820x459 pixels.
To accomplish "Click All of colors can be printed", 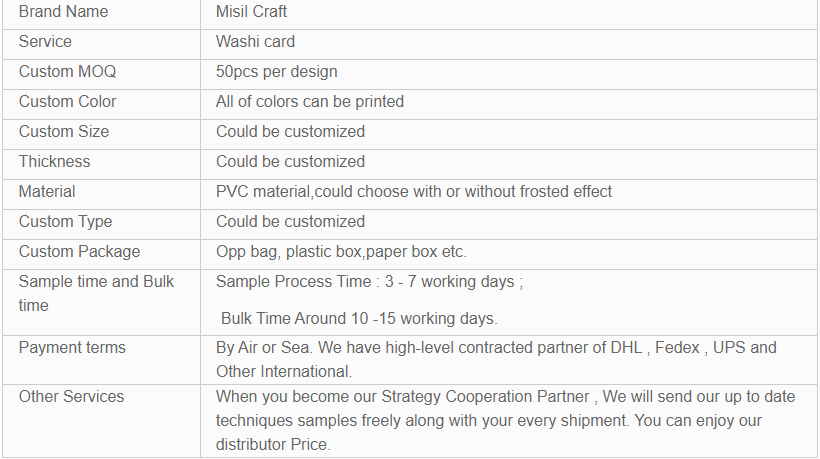I will tap(310, 101).
